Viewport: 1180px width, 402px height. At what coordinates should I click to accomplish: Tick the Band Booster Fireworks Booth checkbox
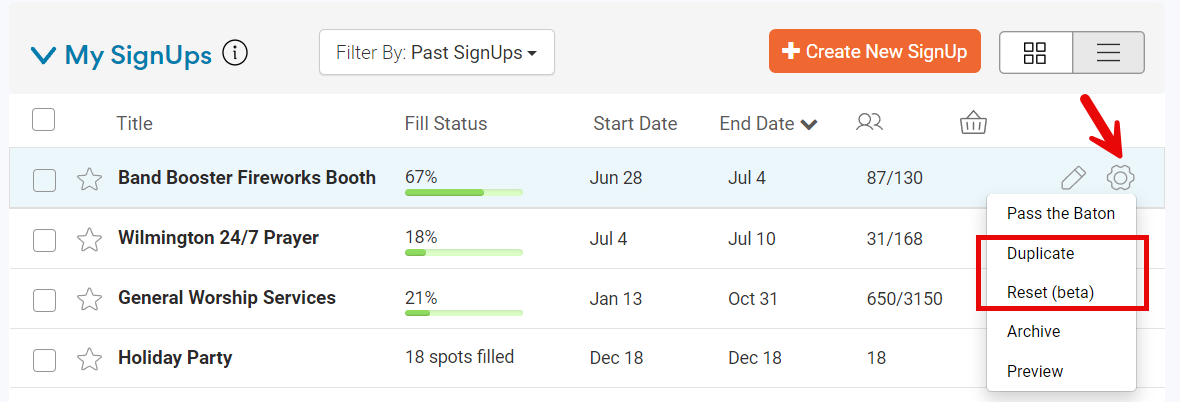(x=44, y=180)
